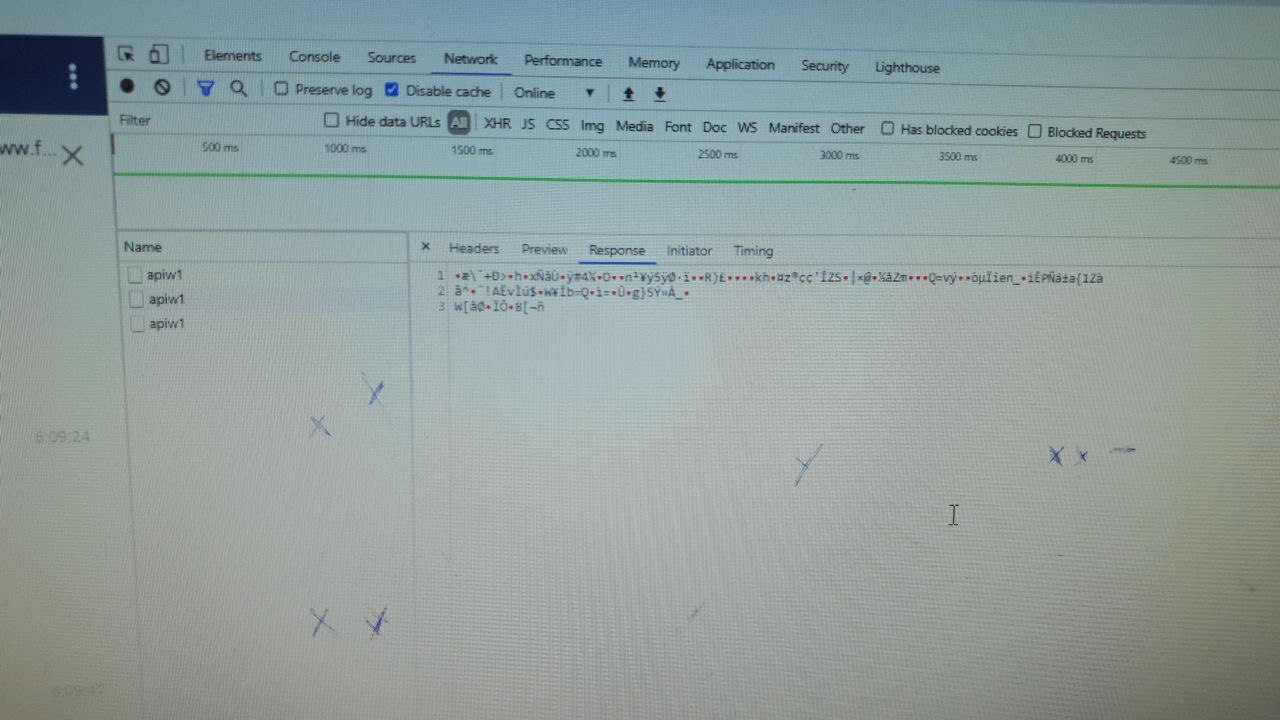This screenshot has width=1280, height=720.
Task: Close the request details pane
Action: tap(425, 246)
